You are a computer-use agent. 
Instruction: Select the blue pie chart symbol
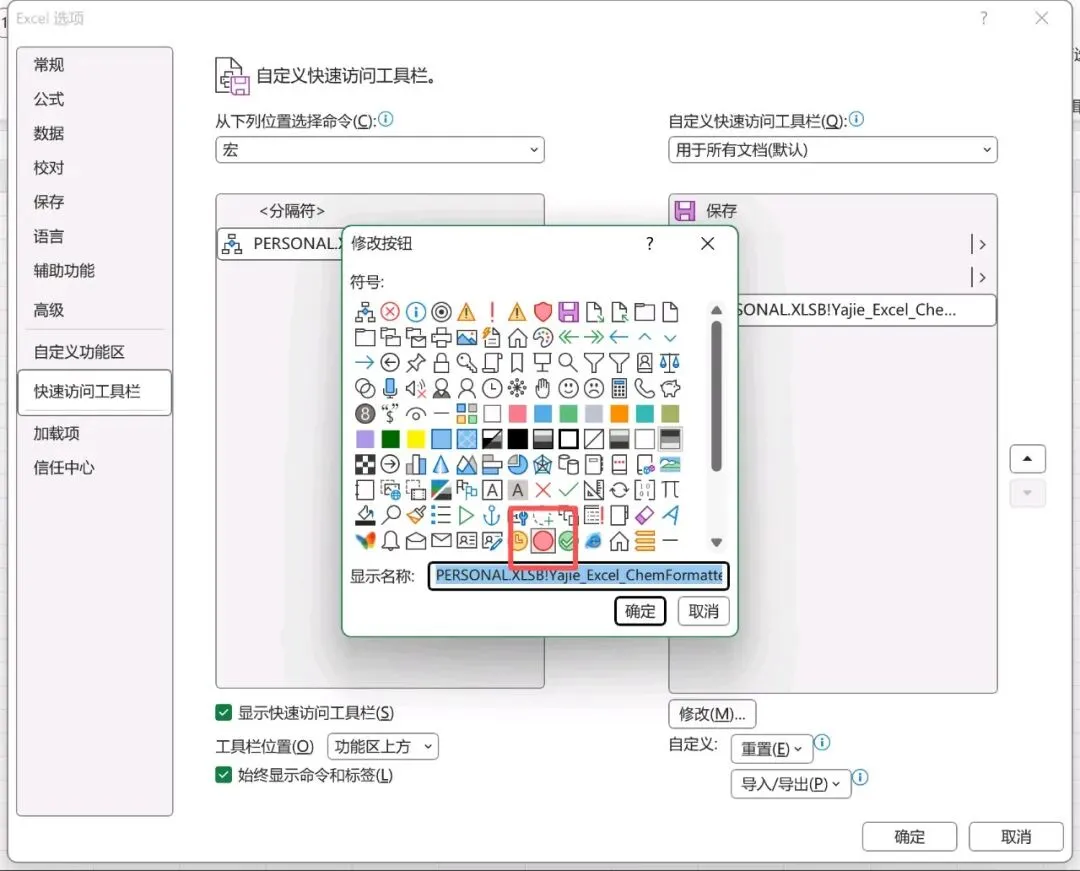(x=517, y=465)
